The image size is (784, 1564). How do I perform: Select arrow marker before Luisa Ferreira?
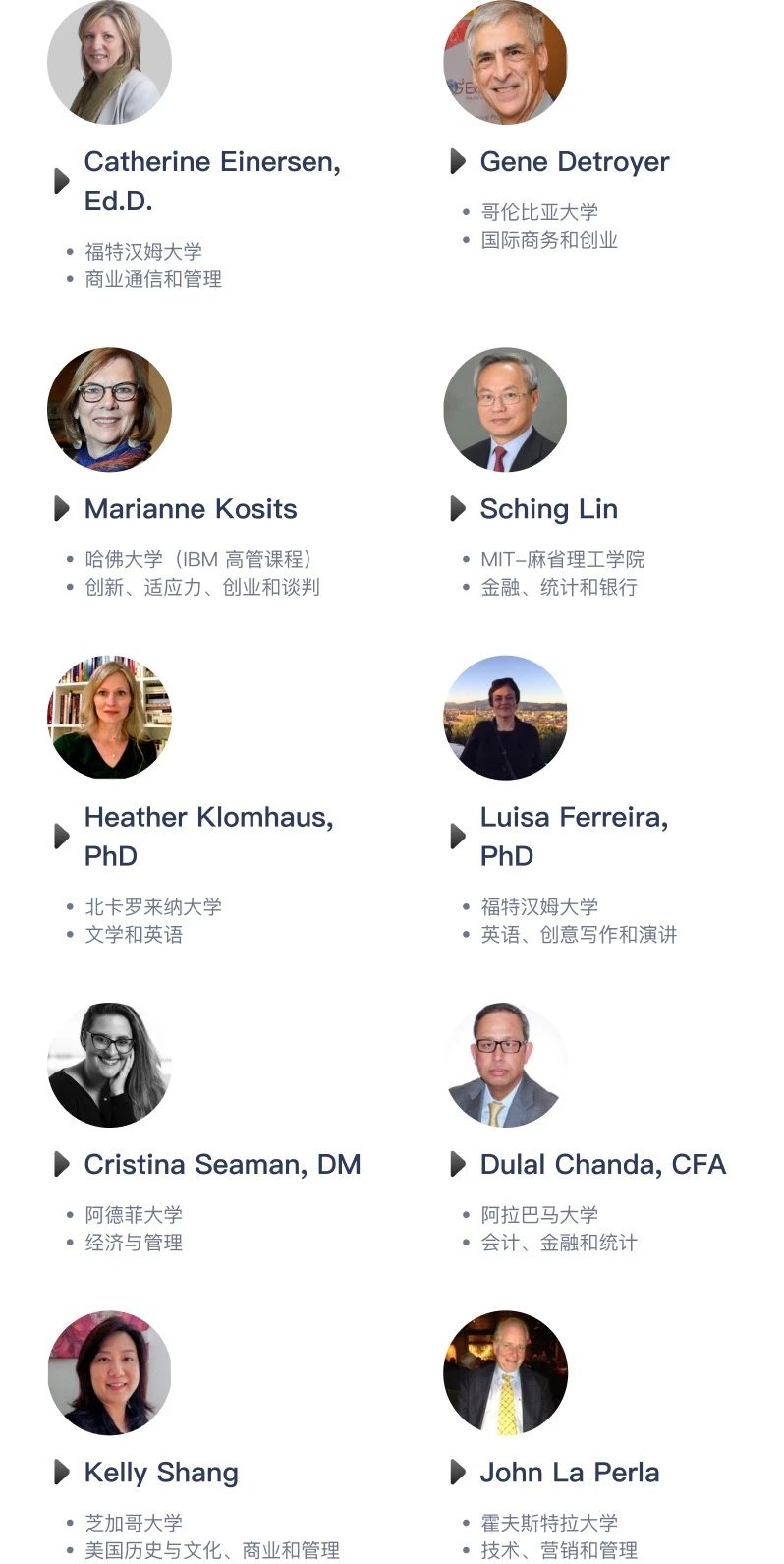(x=457, y=837)
